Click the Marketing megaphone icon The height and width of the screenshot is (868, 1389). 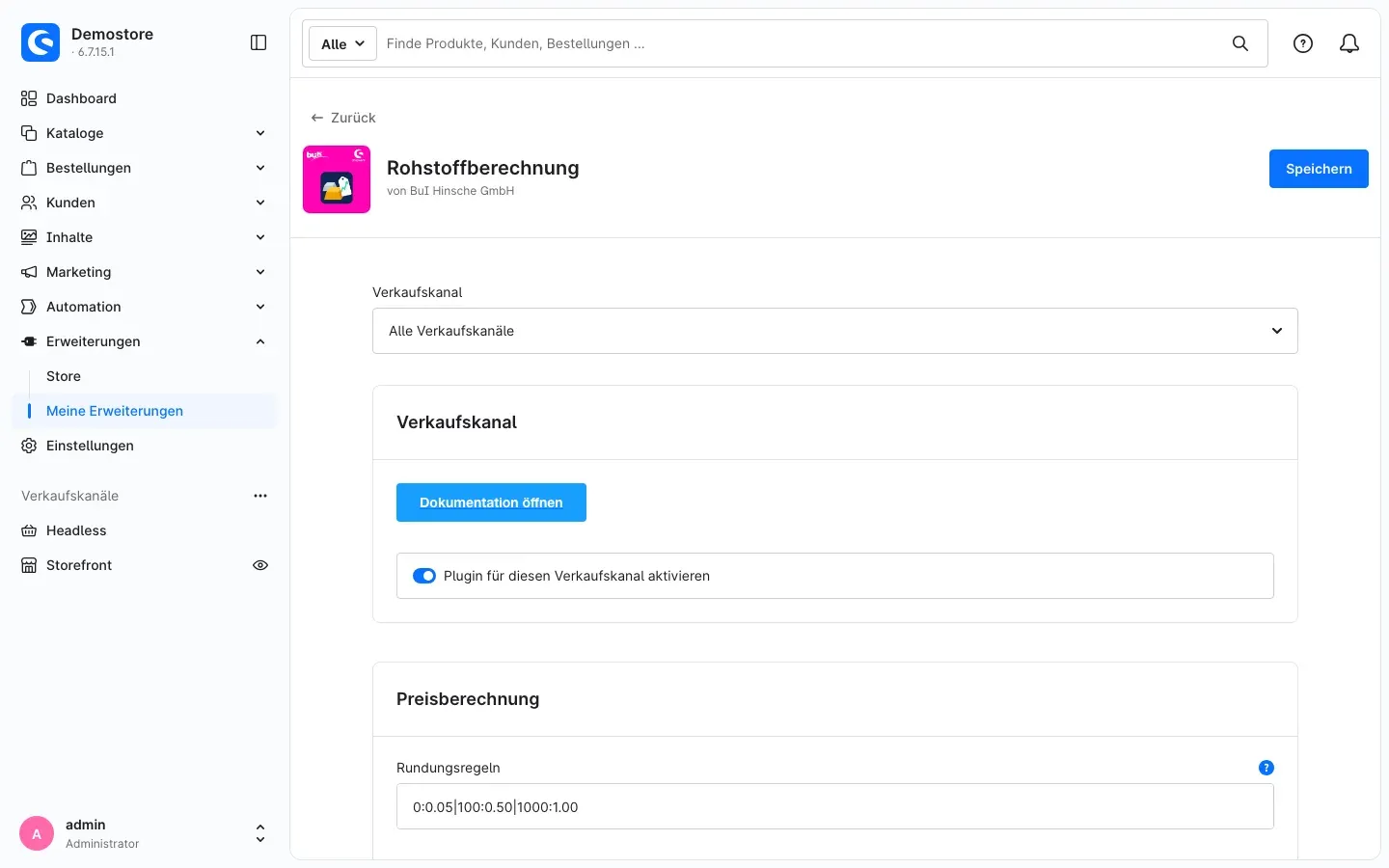coord(29,272)
